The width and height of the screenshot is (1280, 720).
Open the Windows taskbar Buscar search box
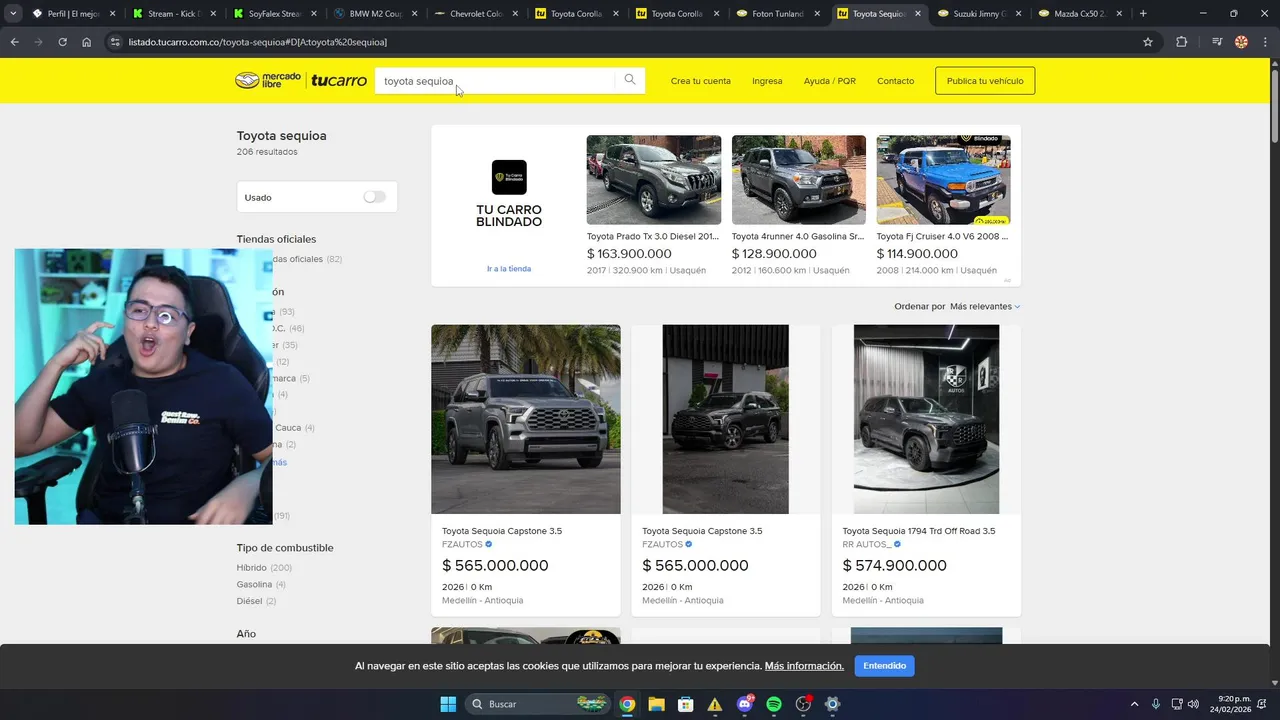[538, 704]
